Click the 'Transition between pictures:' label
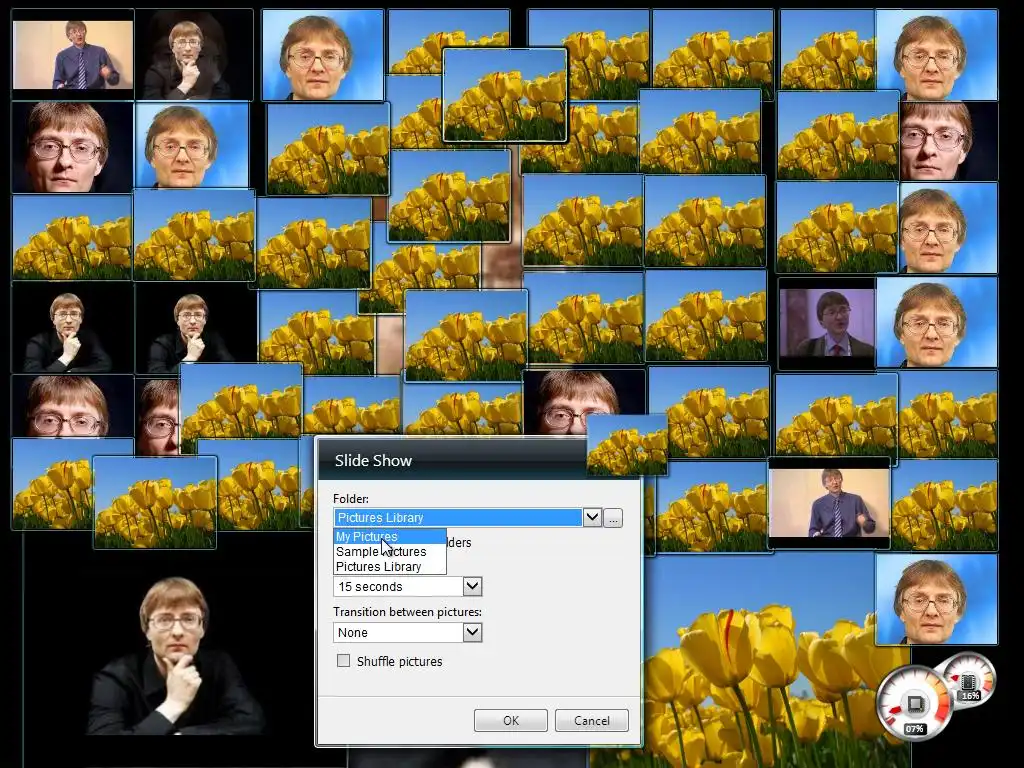This screenshot has width=1024, height=768. [x=408, y=612]
